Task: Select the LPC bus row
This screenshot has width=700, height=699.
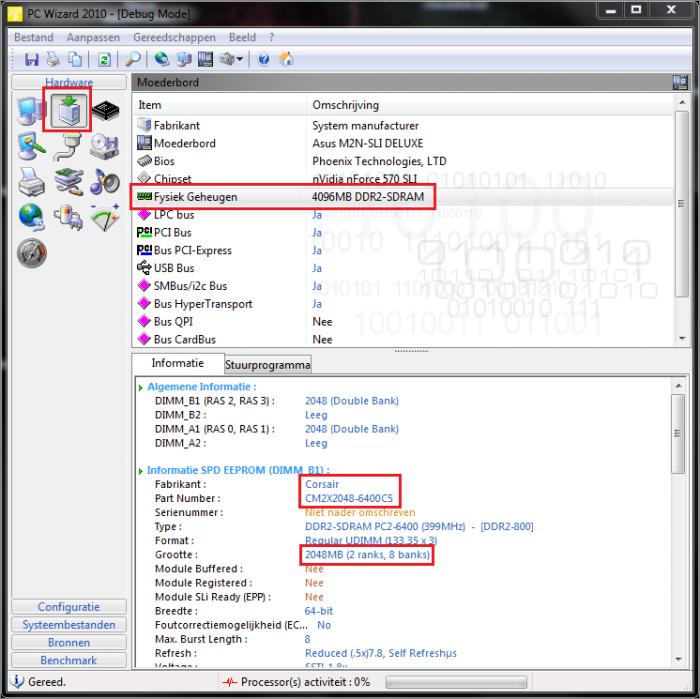Action: click(x=403, y=215)
